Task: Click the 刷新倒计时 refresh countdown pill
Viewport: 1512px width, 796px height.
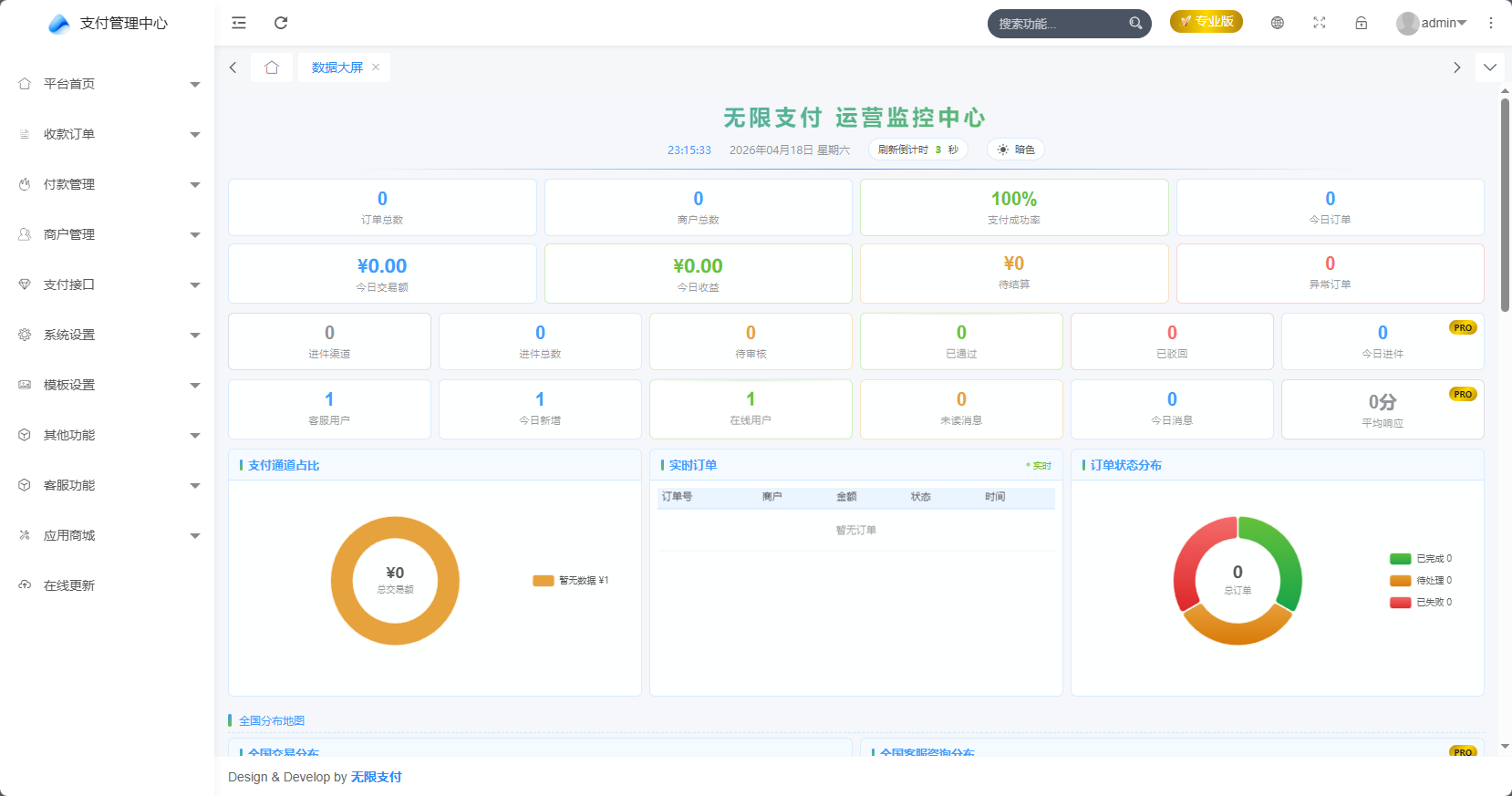Action: (918, 150)
